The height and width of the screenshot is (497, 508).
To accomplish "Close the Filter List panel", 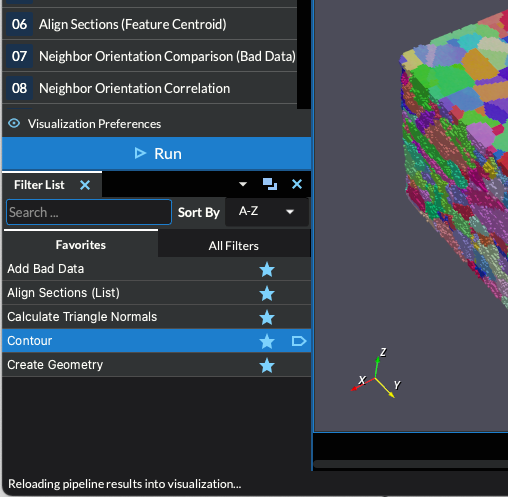I will click(x=297, y=184).
